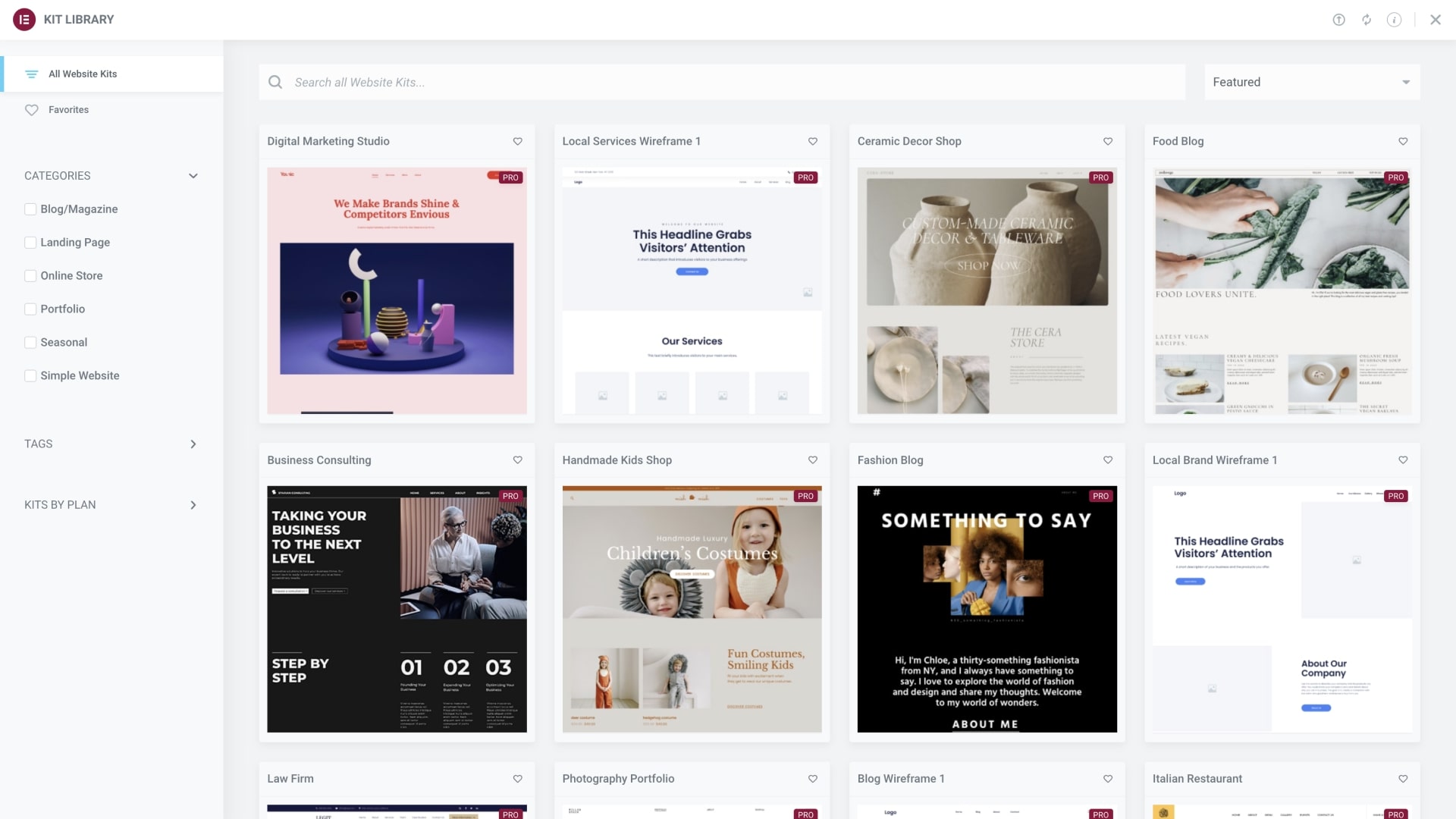This screenshot has height=819, width=1456.
Task: Click the update/refresh icon top bar
Action: click(x=1366, y=19)
